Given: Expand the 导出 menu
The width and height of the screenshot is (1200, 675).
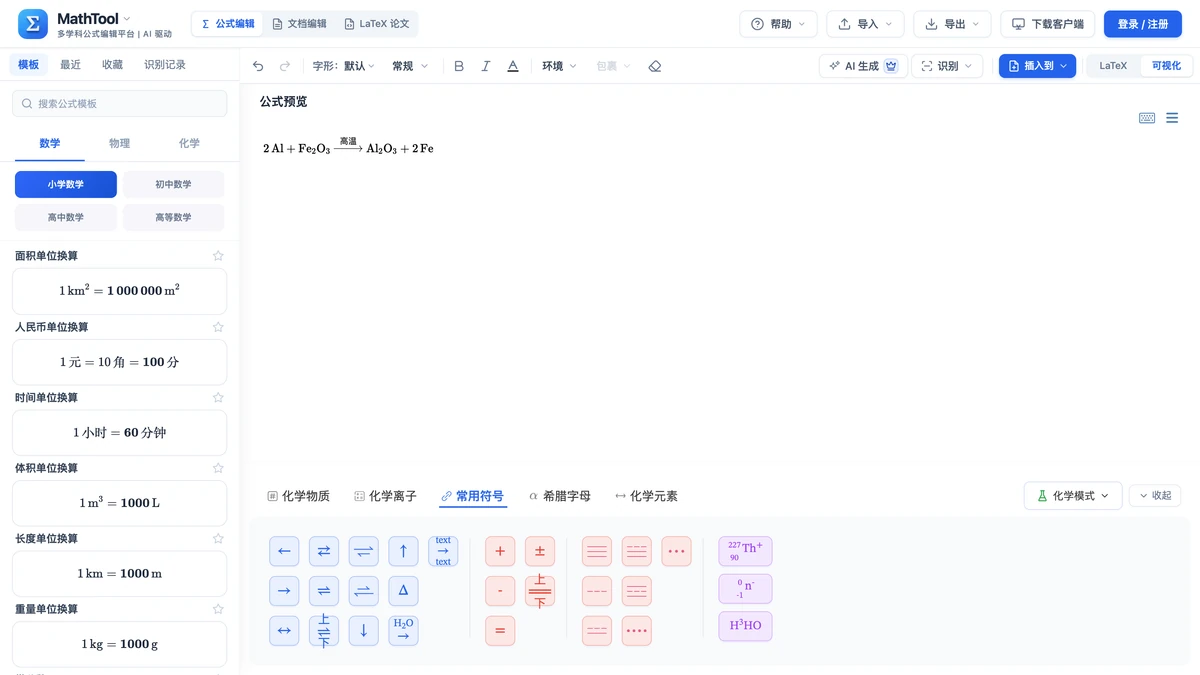Looking at the screenshot, I should (952, 24).
